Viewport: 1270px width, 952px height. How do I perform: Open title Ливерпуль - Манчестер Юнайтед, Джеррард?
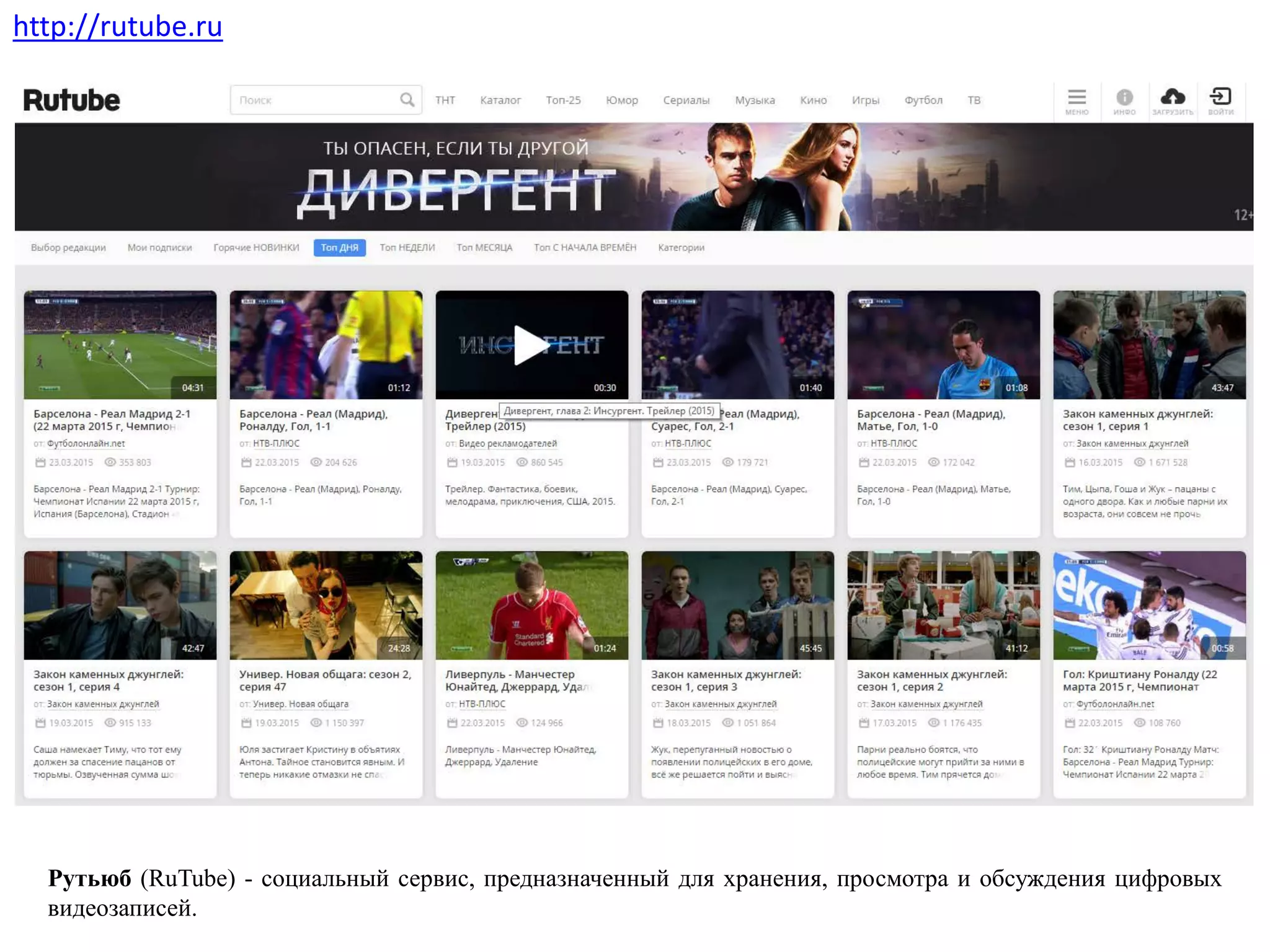coord(518,681)
